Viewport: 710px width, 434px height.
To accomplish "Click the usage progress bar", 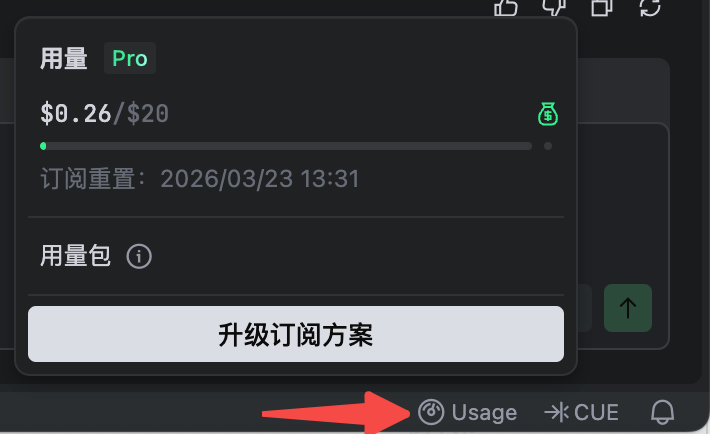I will pos(286,146).
